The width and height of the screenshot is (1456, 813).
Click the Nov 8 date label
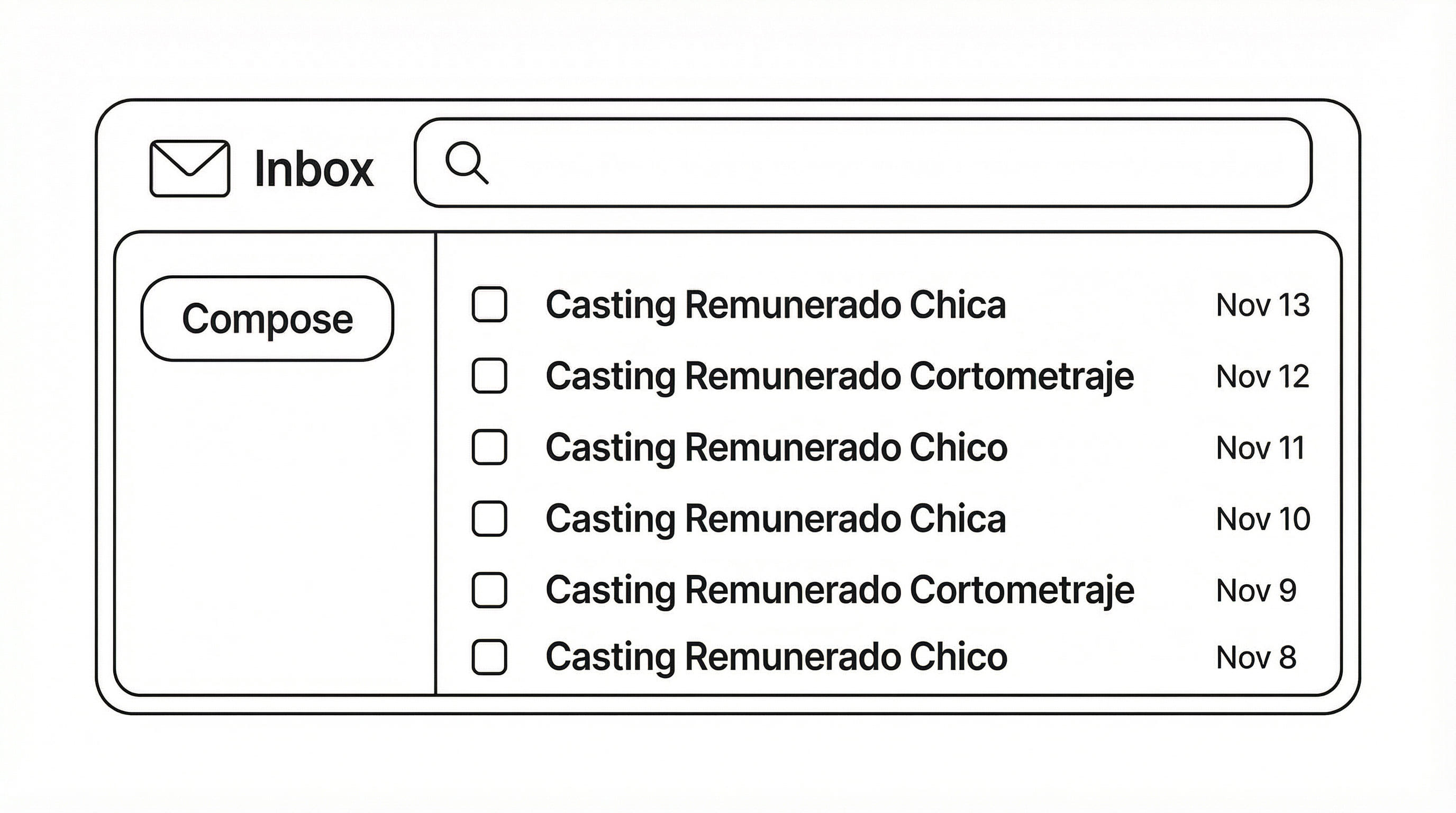(x=1255, y=657)
